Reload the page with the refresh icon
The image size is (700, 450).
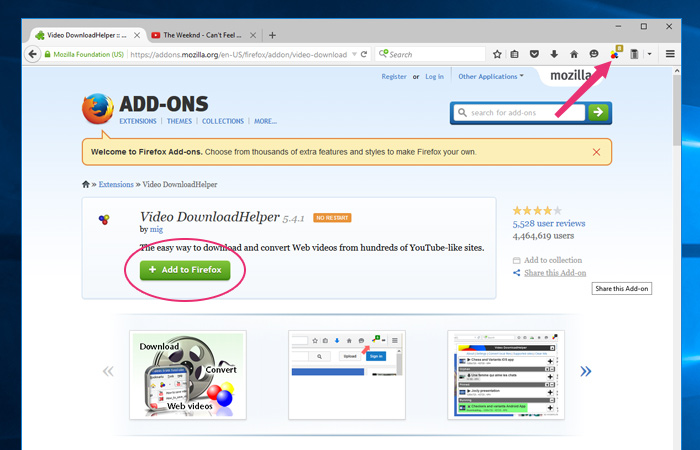(364, 54)
